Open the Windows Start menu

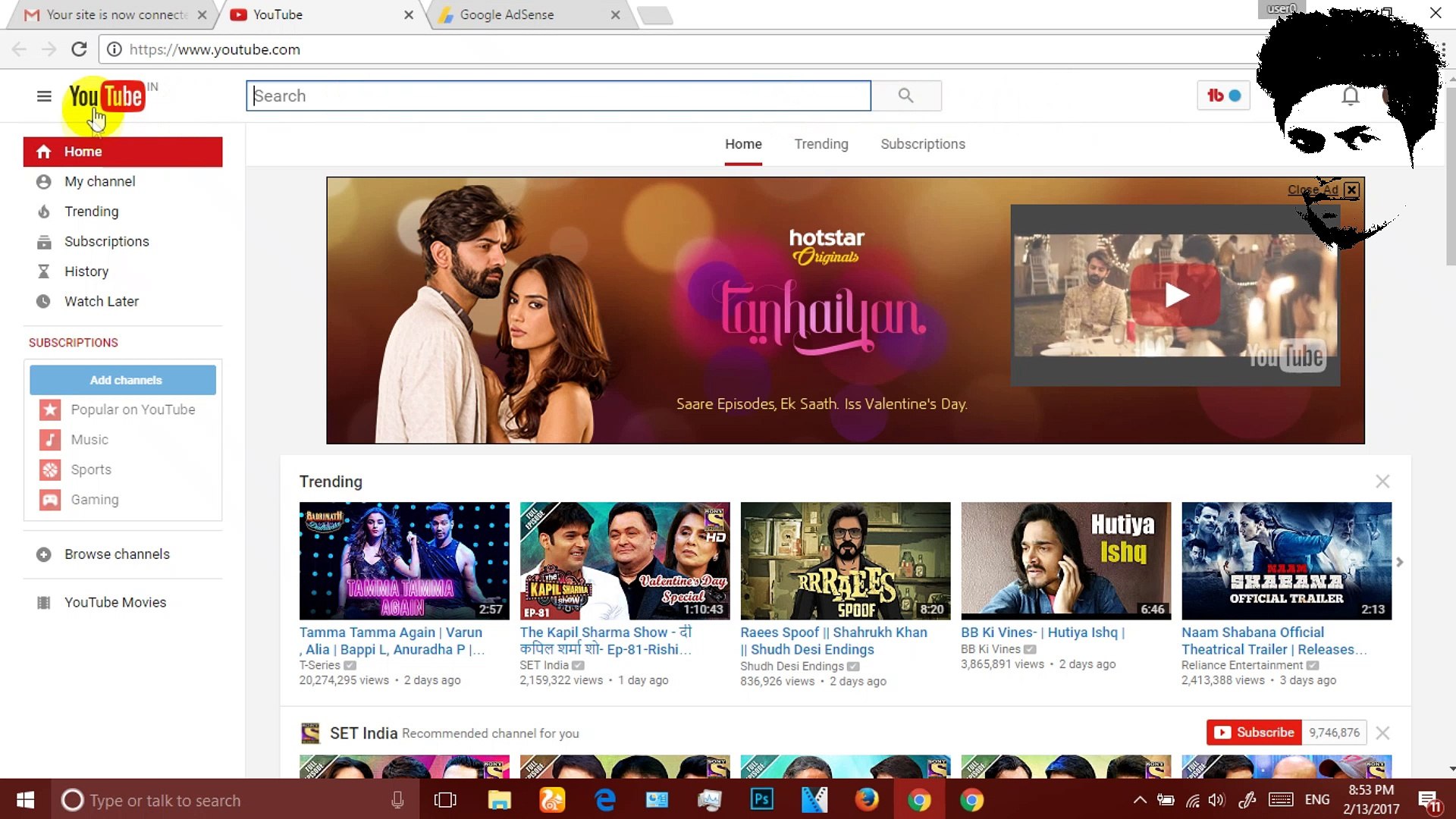tap(25, 800)
